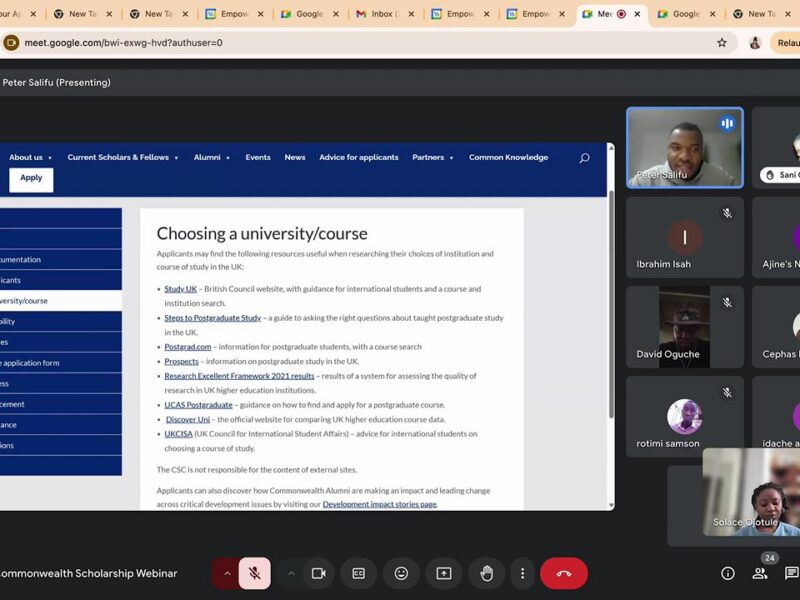The image size is (800, 600).
Task: Open the meeting details info icon
Action: point(728,573)
